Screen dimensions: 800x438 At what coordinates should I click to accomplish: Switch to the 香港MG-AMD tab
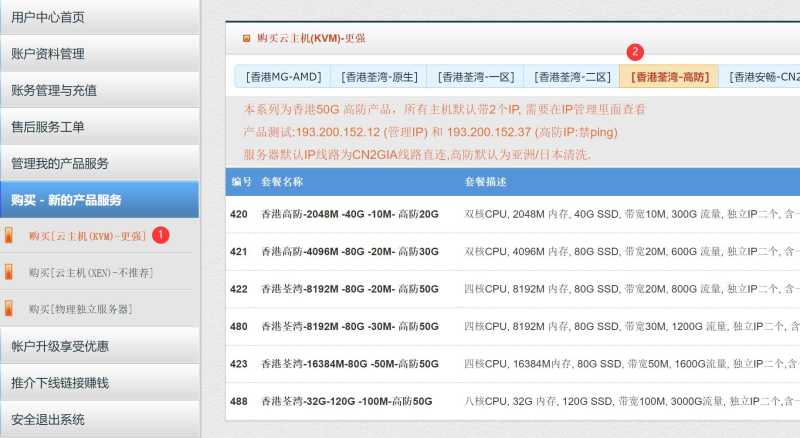pyautogui.click(x=283, y=77)
